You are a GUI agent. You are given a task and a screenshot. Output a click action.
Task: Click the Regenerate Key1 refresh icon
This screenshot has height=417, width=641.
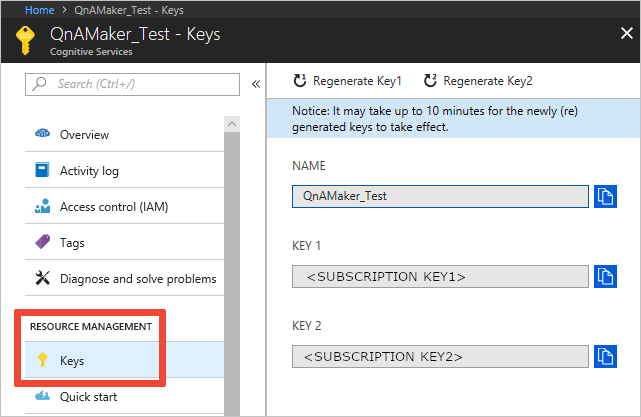(300, 81)
